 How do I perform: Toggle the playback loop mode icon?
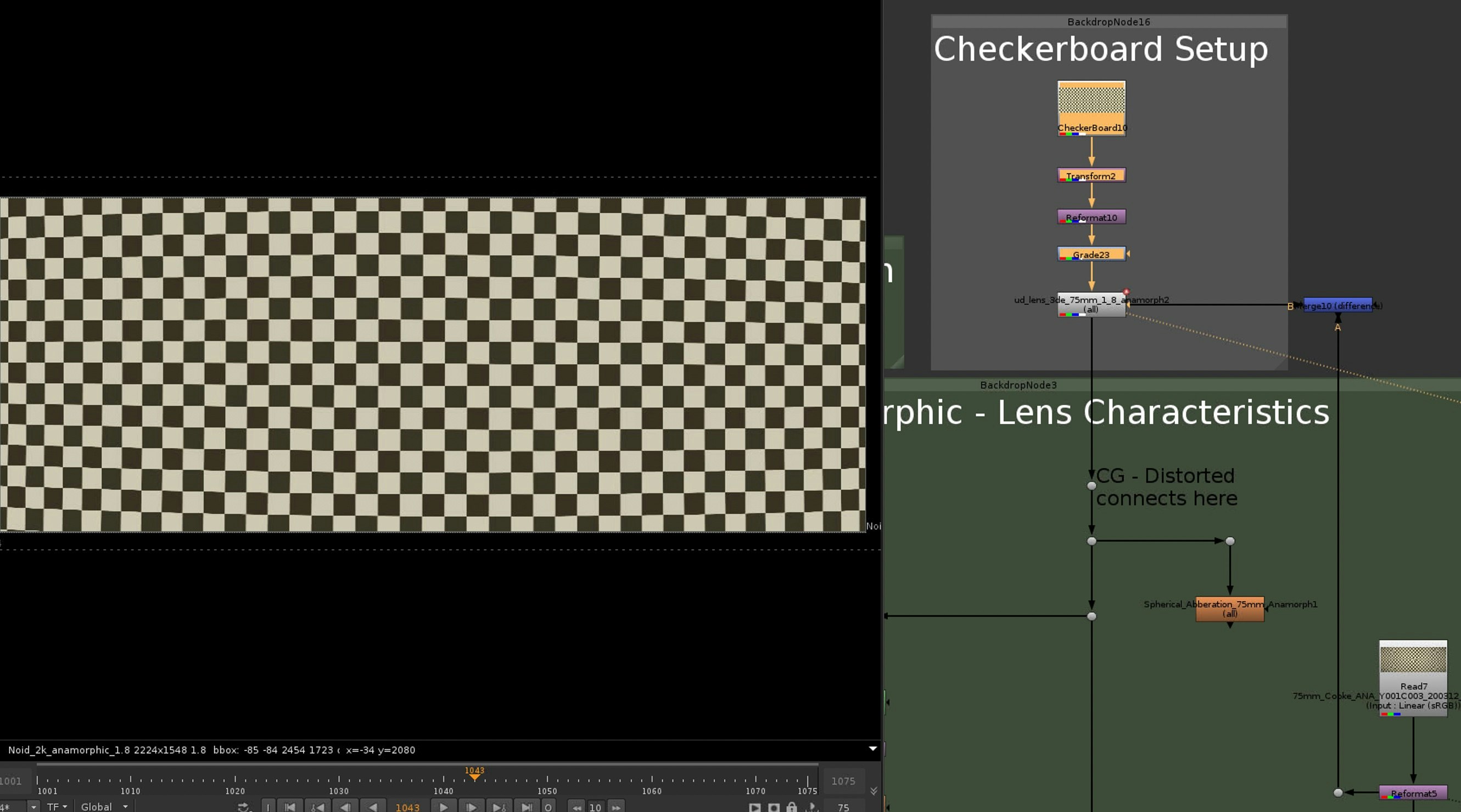(x=243, y=807)
